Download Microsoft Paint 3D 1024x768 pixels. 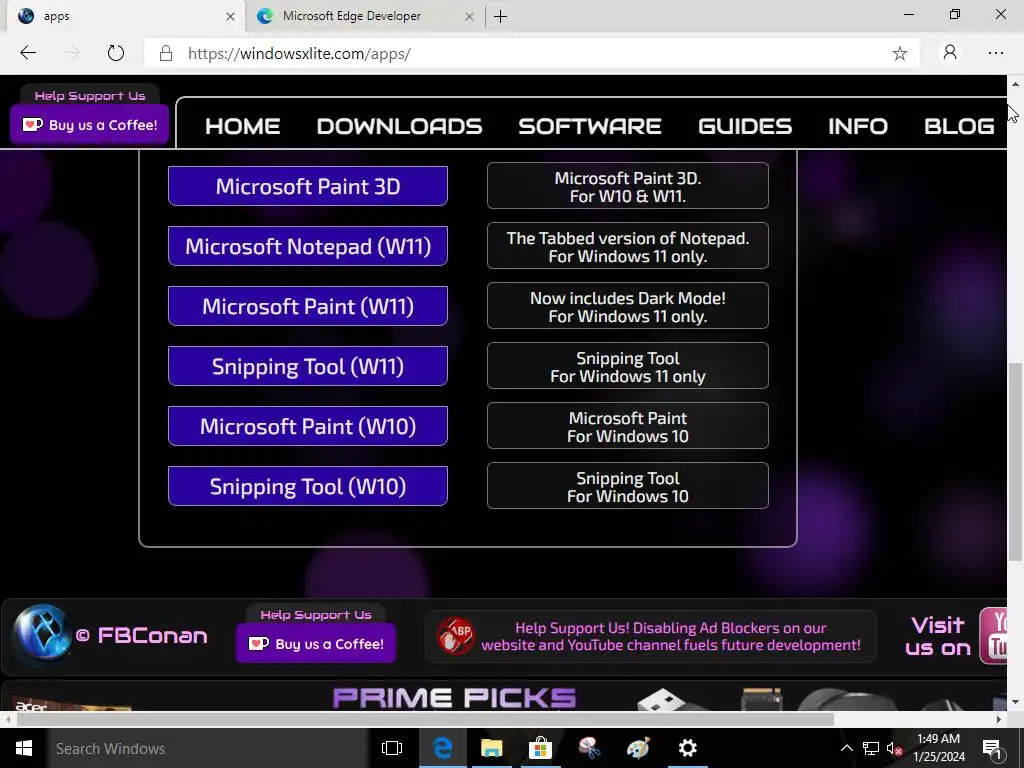click(x=308, y=186)
